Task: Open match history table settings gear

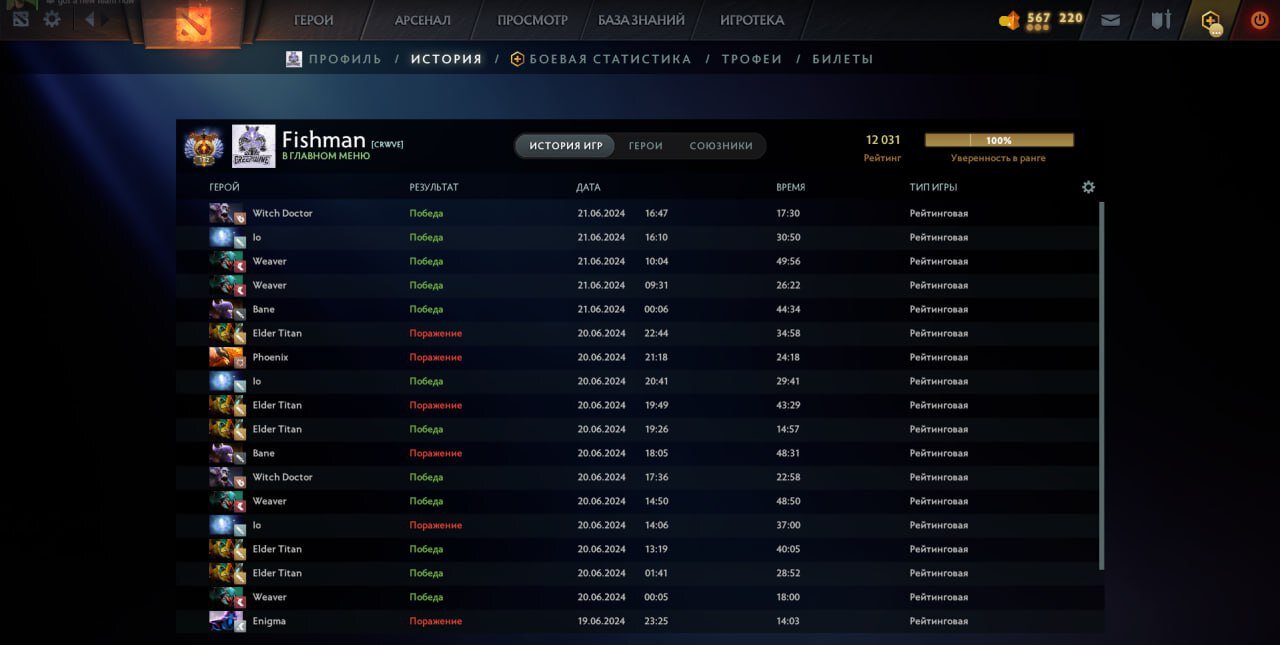Action: [x=1088, y=187]
